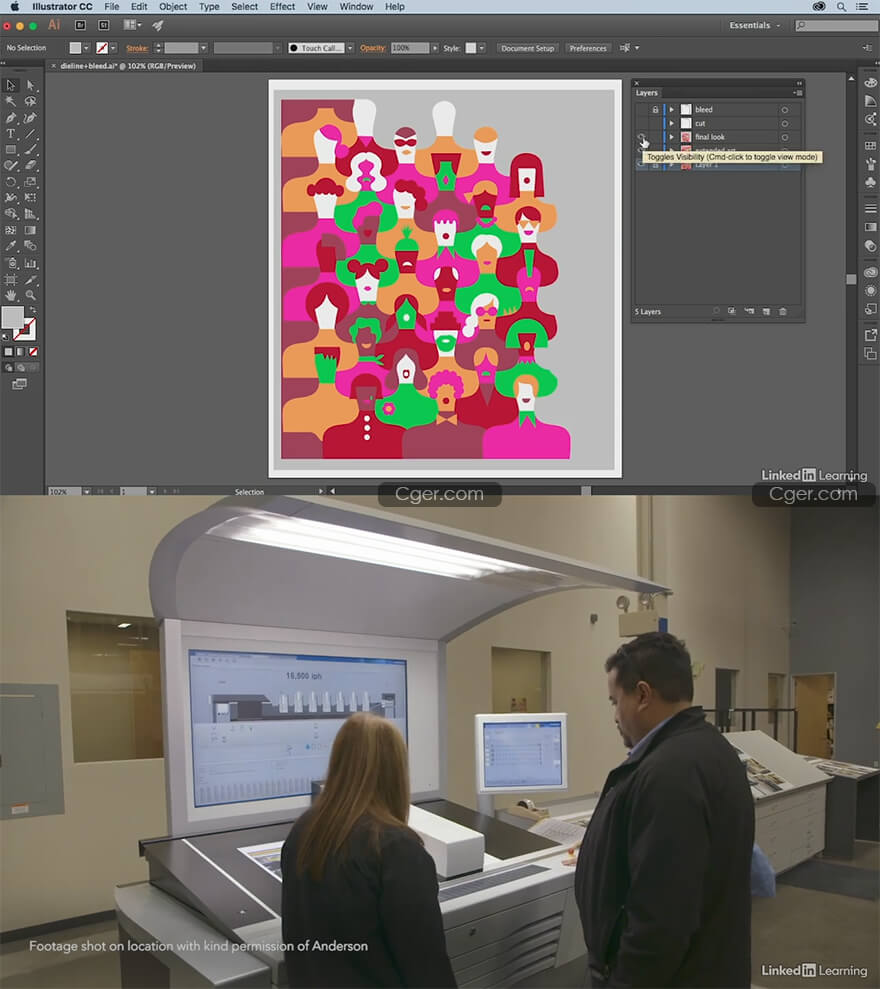Select the Artboard tool
The width and height of the screenshot is (880, 989).
click(x=11, y=279)
